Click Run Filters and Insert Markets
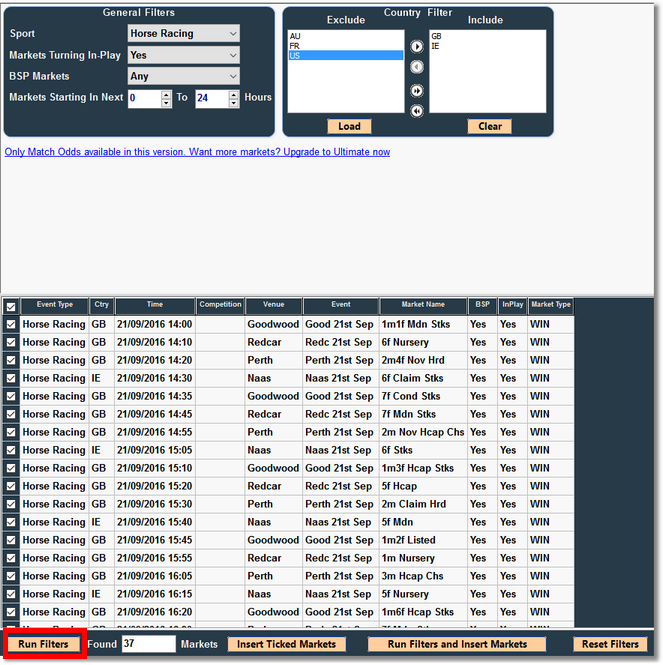 point(456,644)
